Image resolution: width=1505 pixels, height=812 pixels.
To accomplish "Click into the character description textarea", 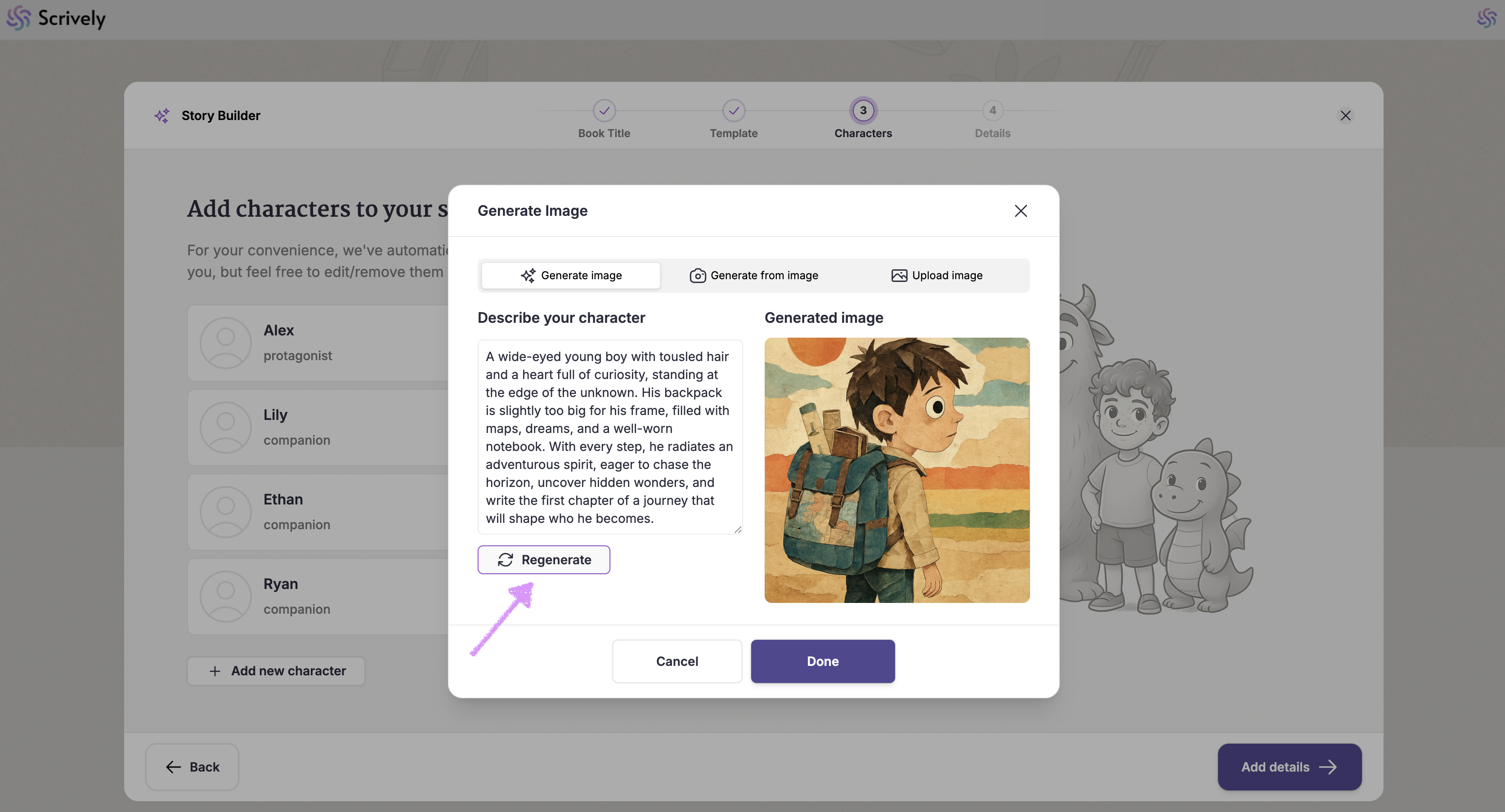I will [x=609, y=437].
